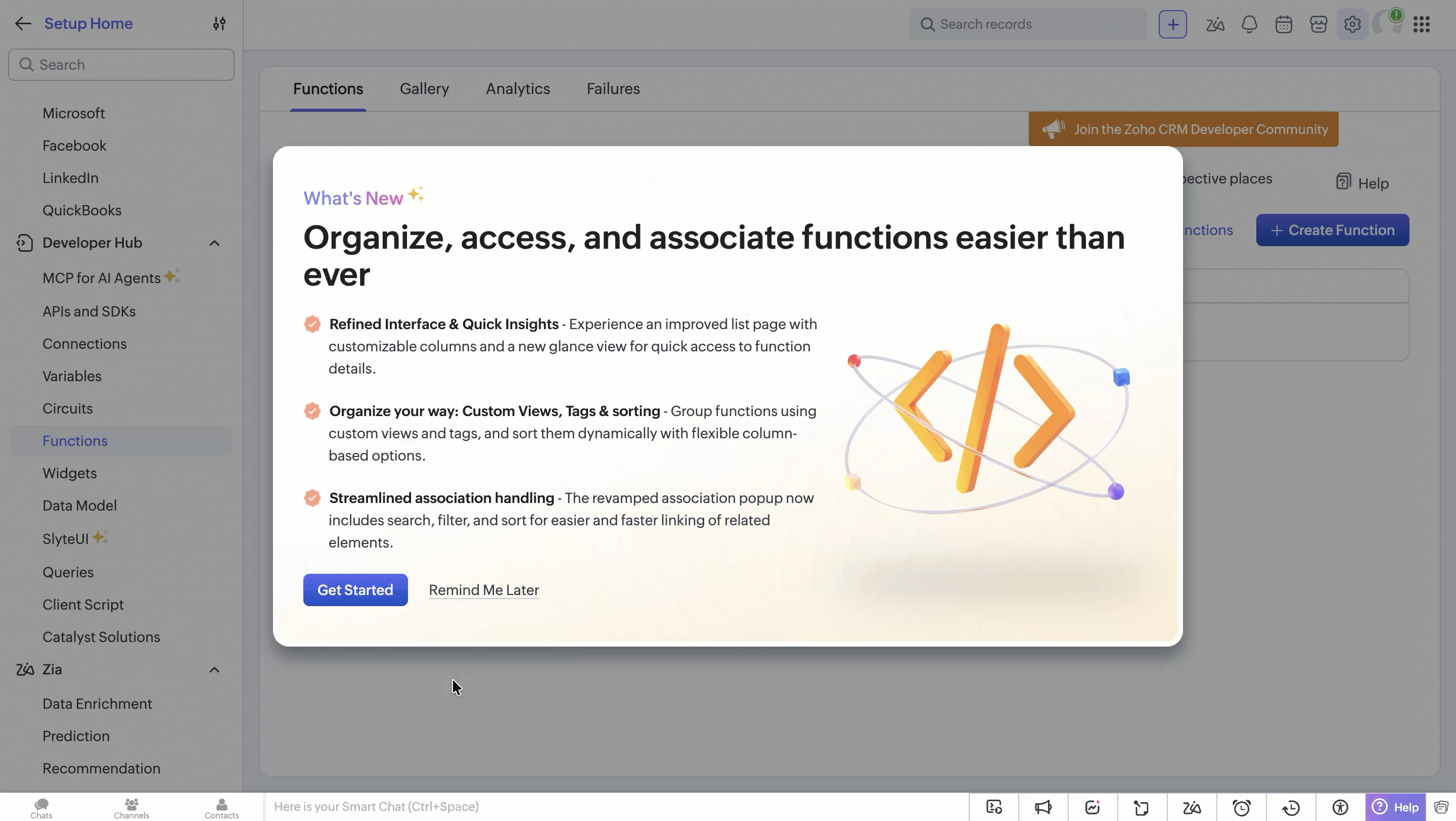The width and height of the screenshot is (1456, 821).
Task: Open Zia from the bottom bar
Action: point(1192,807)
